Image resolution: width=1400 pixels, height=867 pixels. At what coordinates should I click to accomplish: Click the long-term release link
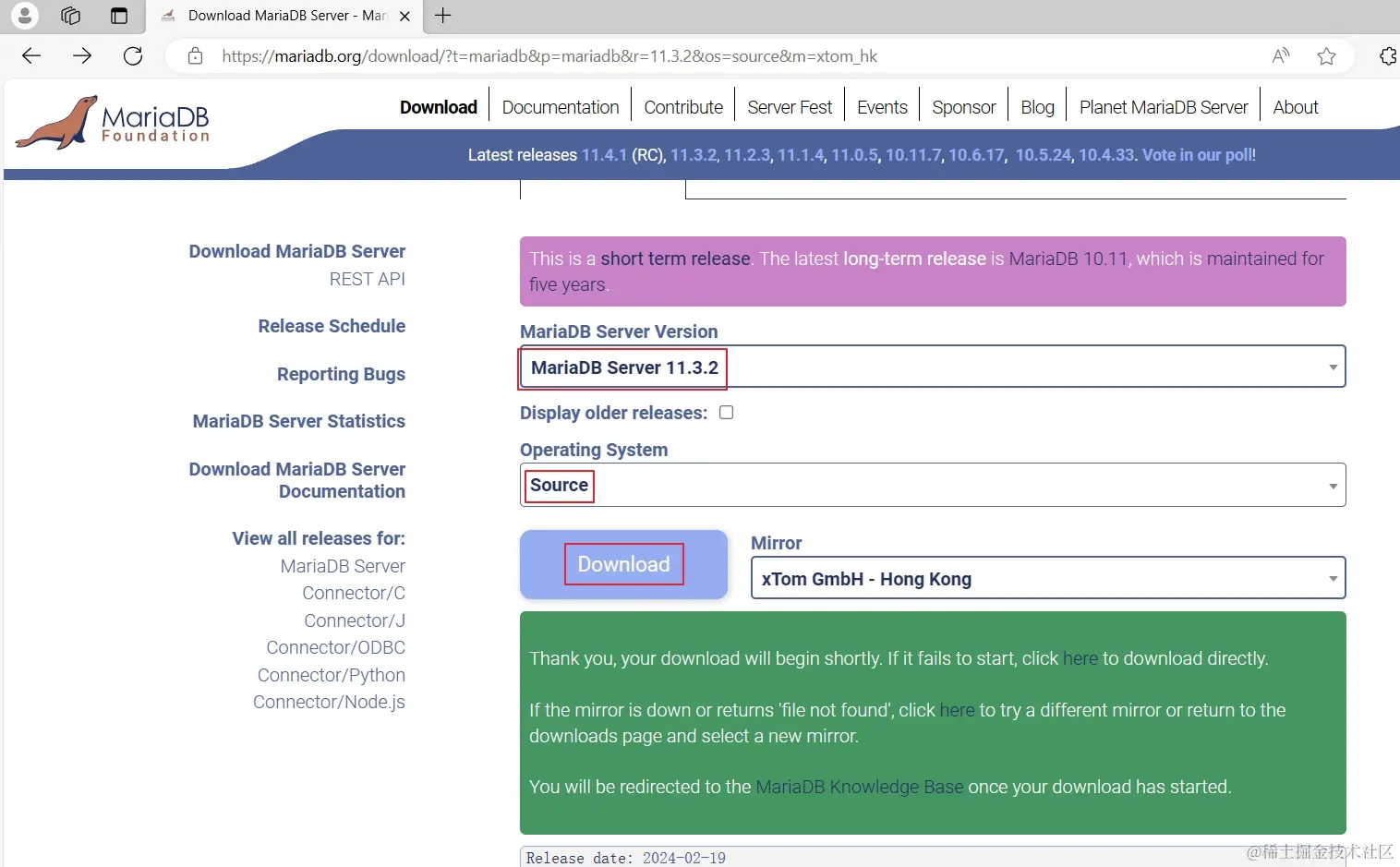pos(914,259)
